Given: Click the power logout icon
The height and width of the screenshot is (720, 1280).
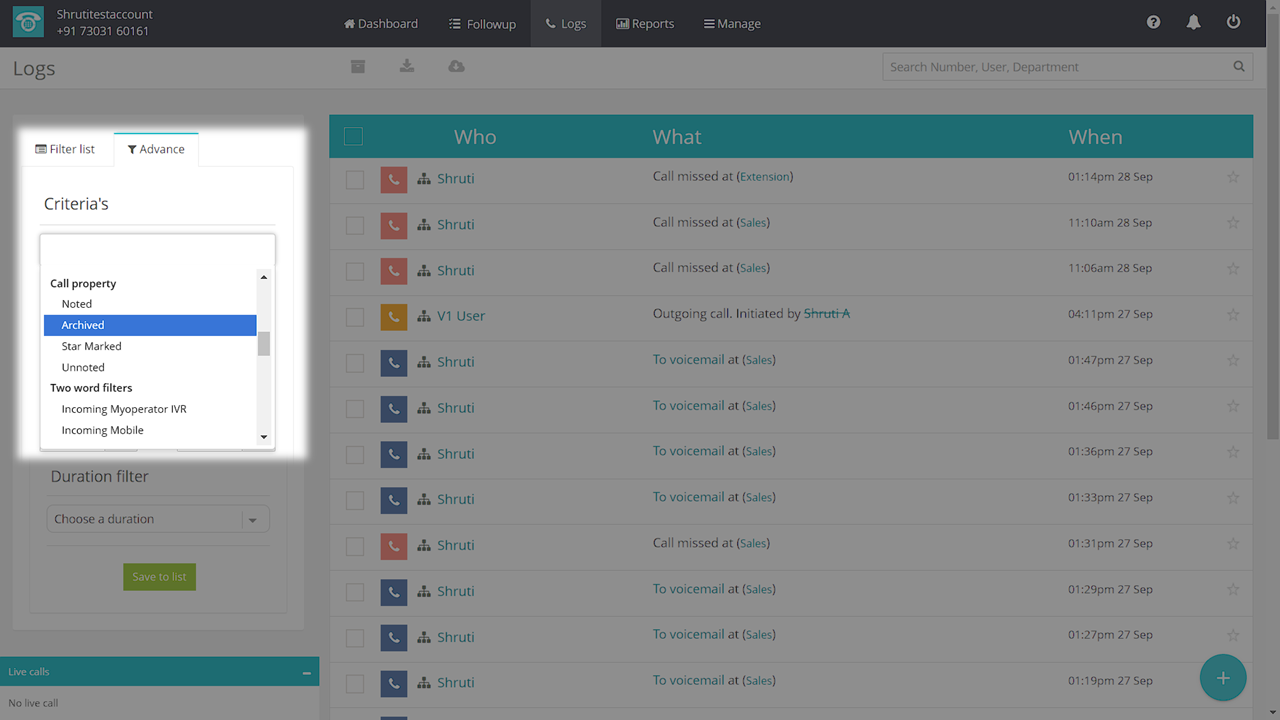Looking at the screenshot, I should click(x=1233, y=22).
